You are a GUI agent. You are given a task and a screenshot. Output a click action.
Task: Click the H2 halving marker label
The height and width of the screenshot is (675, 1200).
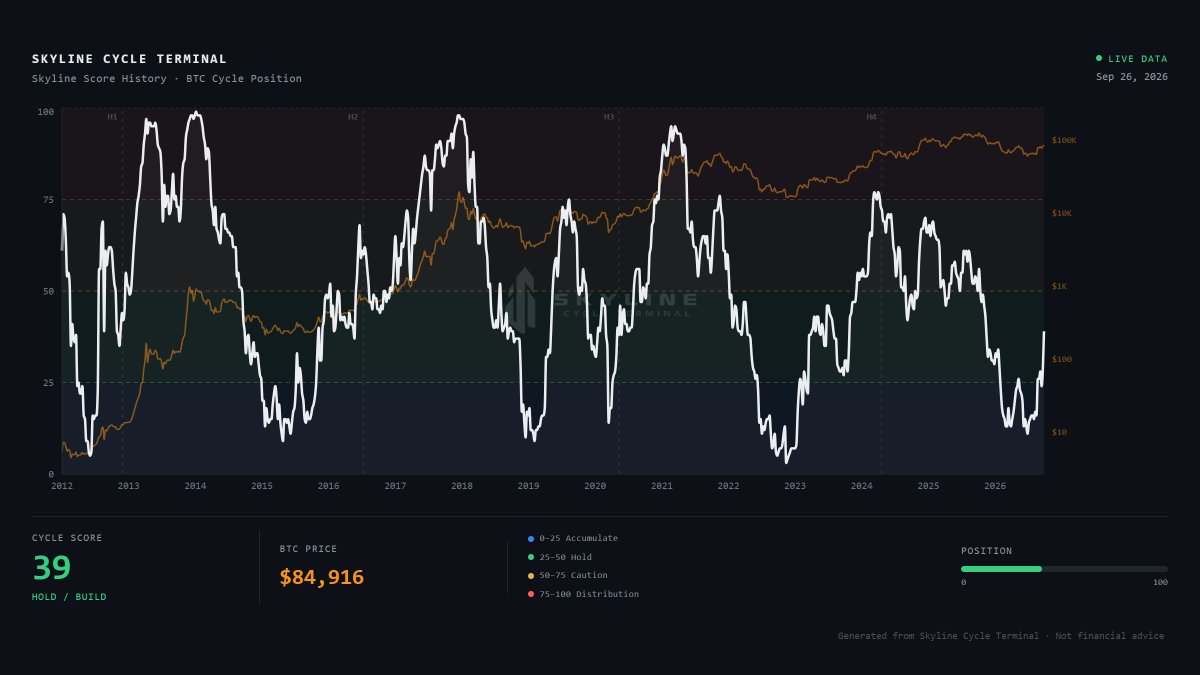353,117
